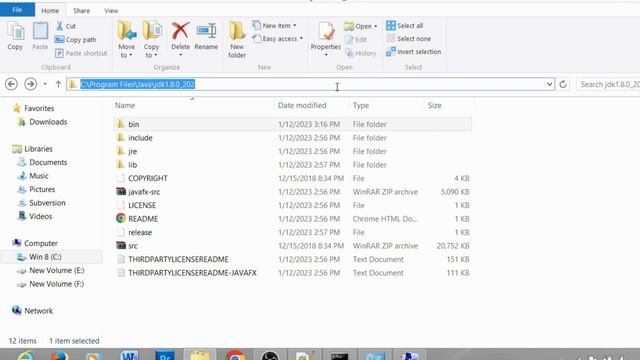Image resolution: width=640 pixels, height=360 pixels.
Task: Refresh the current folder
Action: [563, 84]
